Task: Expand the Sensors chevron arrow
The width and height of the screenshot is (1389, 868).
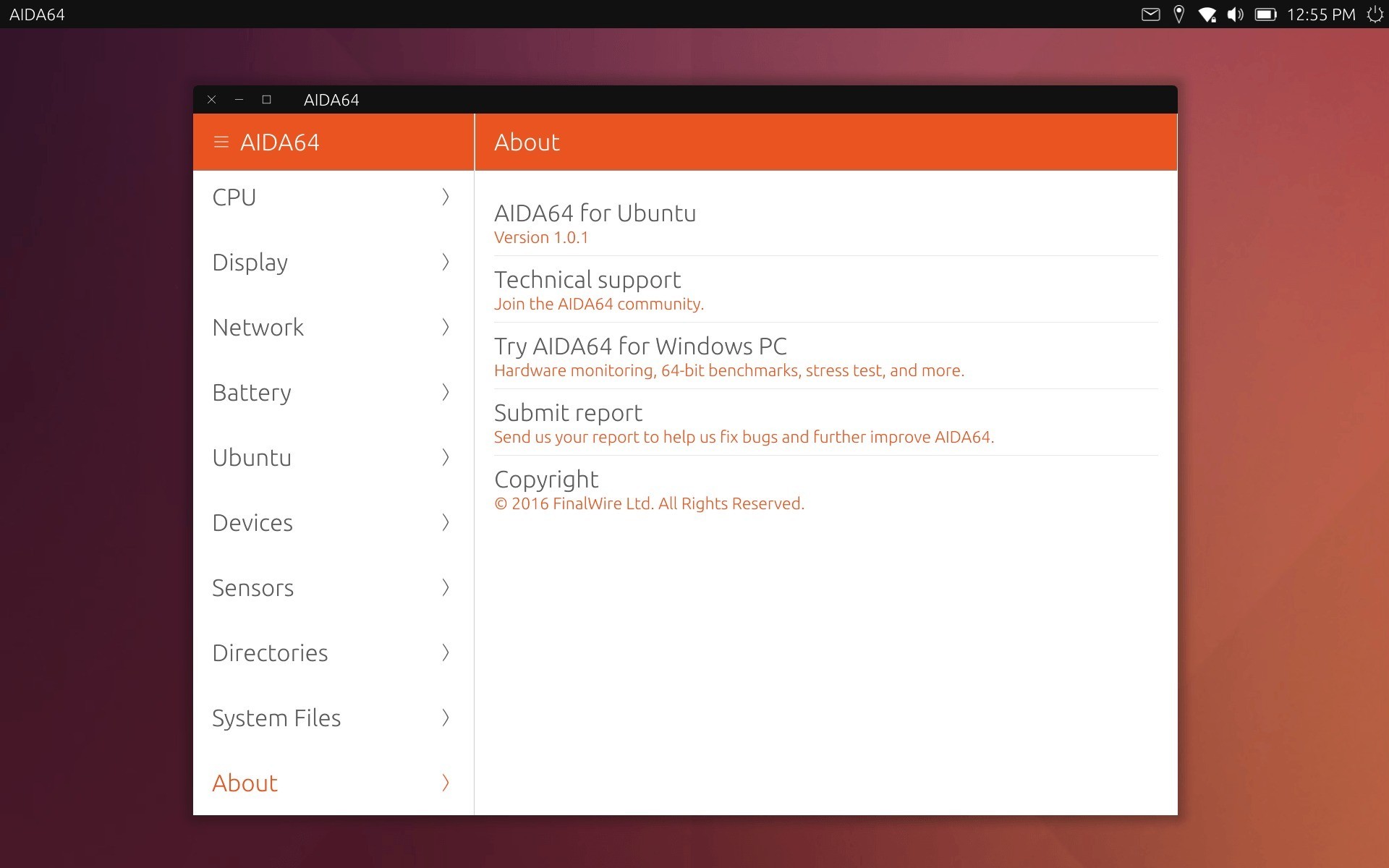Action: coord(446,587)
